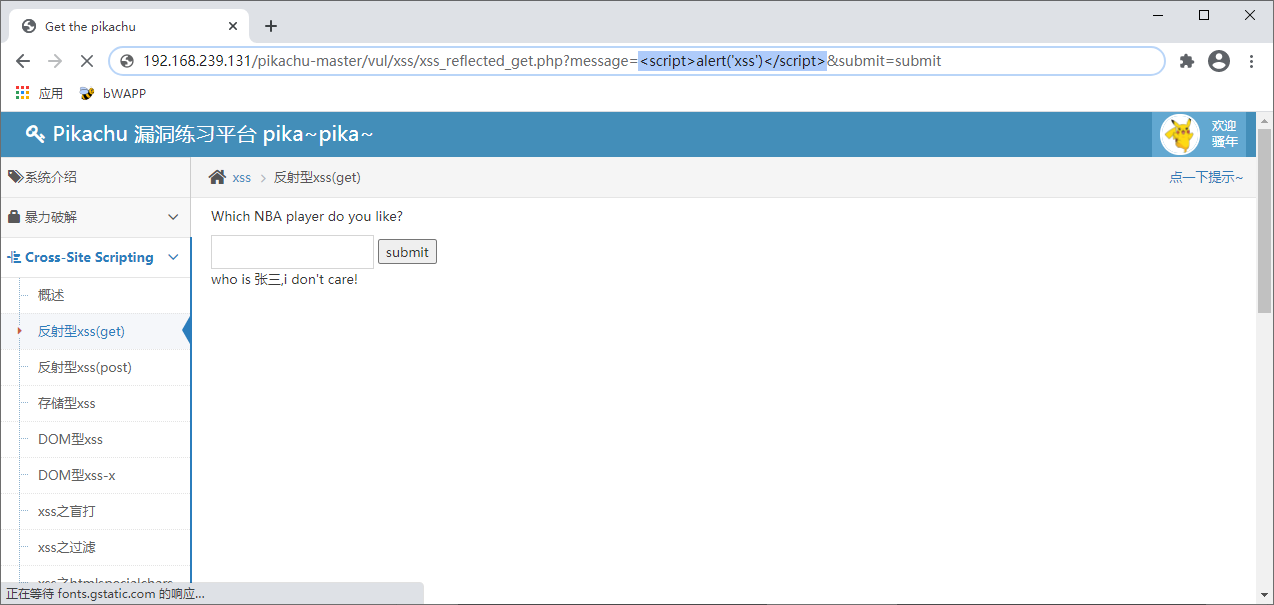Open the Chrome three-dot menu
This screenshot has height=605, width=1274.
click(x=1251, y=61)
